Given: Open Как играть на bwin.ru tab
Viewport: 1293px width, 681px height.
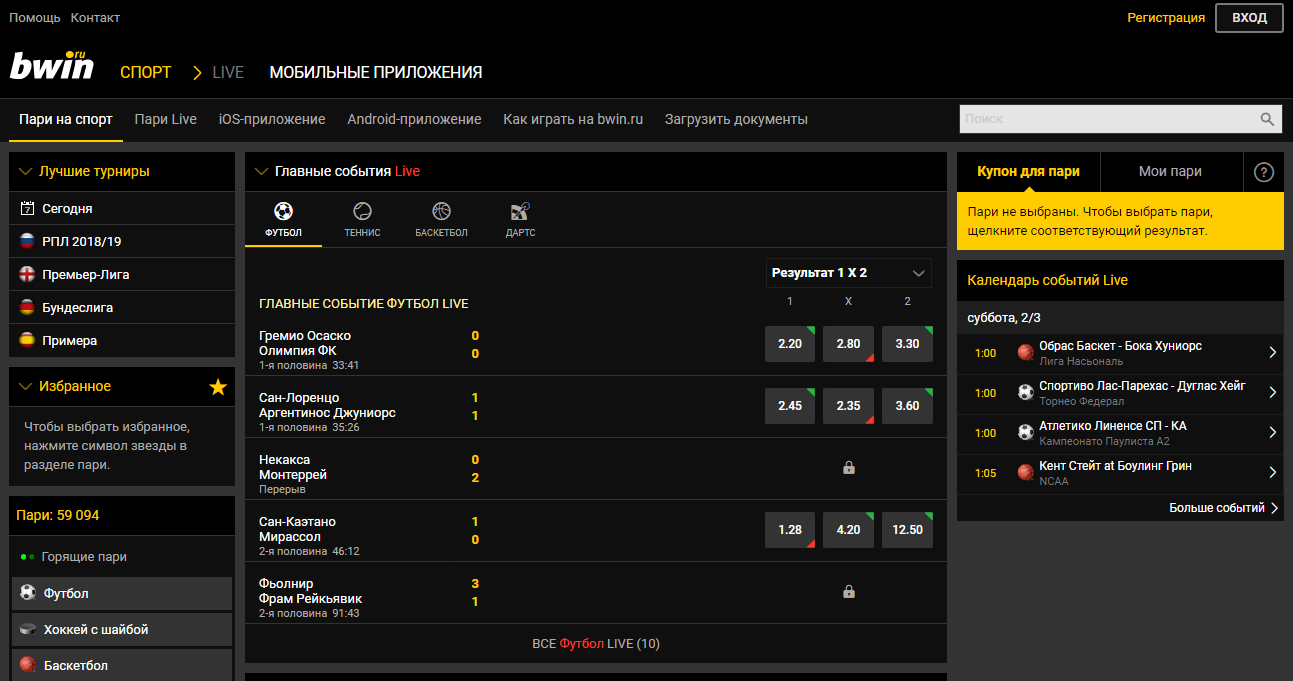Looking at the screenshot, I should pyautogui.click(x=573, y=119).
